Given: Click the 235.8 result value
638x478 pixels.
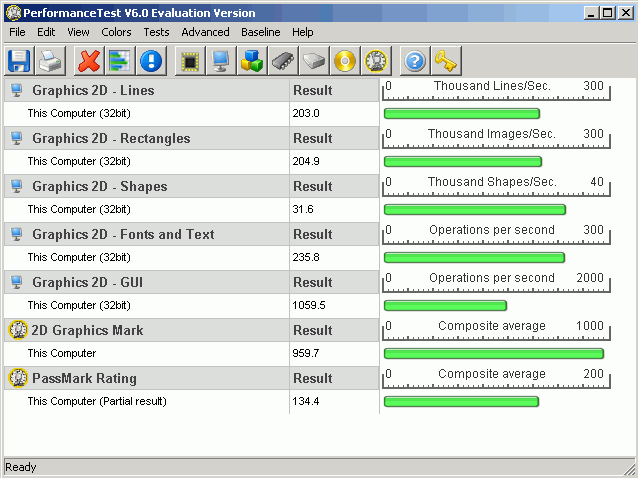Looking at the screenshot, I should [x=306, y=258].
